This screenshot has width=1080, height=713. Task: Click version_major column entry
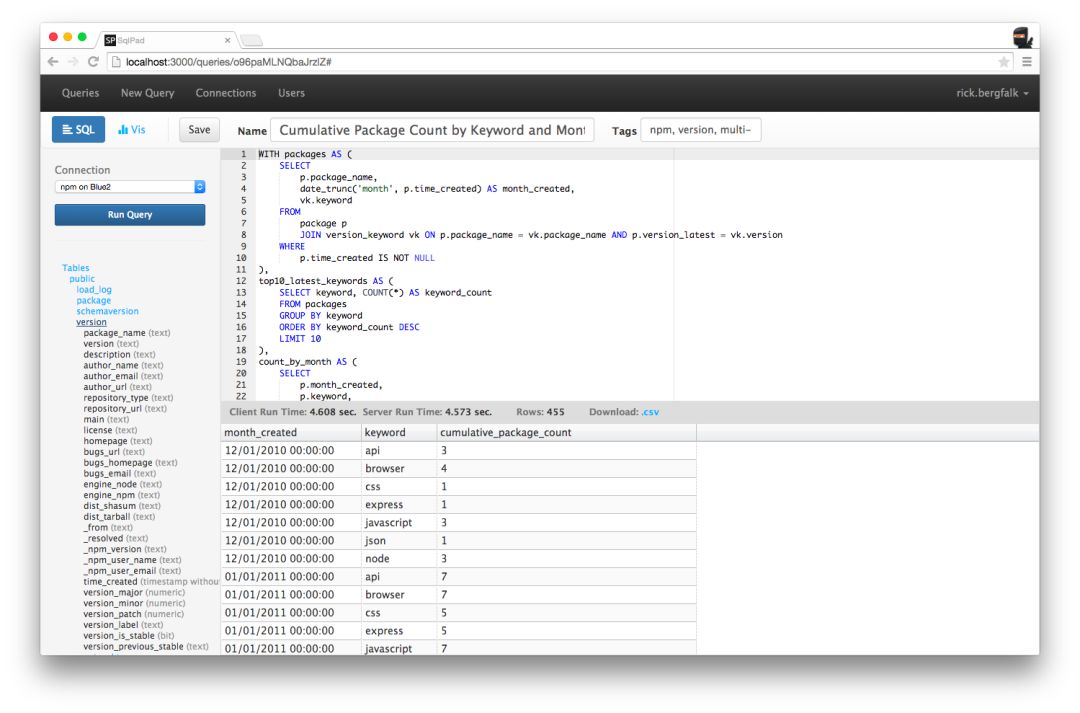134,592
